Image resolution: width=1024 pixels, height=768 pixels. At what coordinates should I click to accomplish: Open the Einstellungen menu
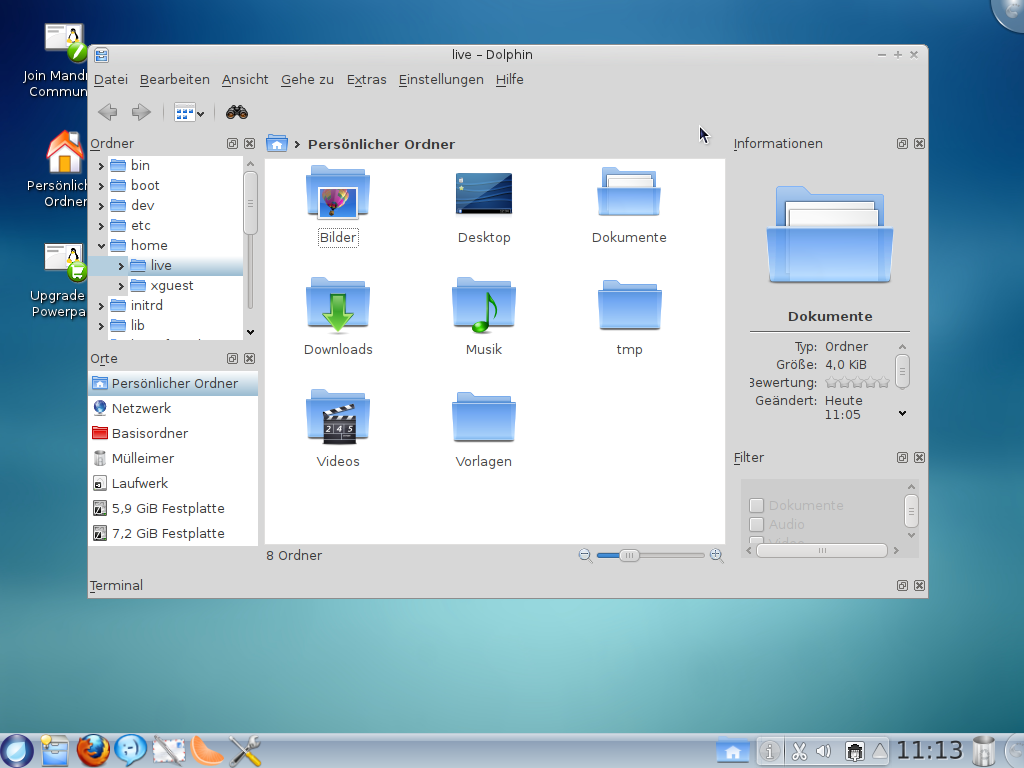coord(440,80)
